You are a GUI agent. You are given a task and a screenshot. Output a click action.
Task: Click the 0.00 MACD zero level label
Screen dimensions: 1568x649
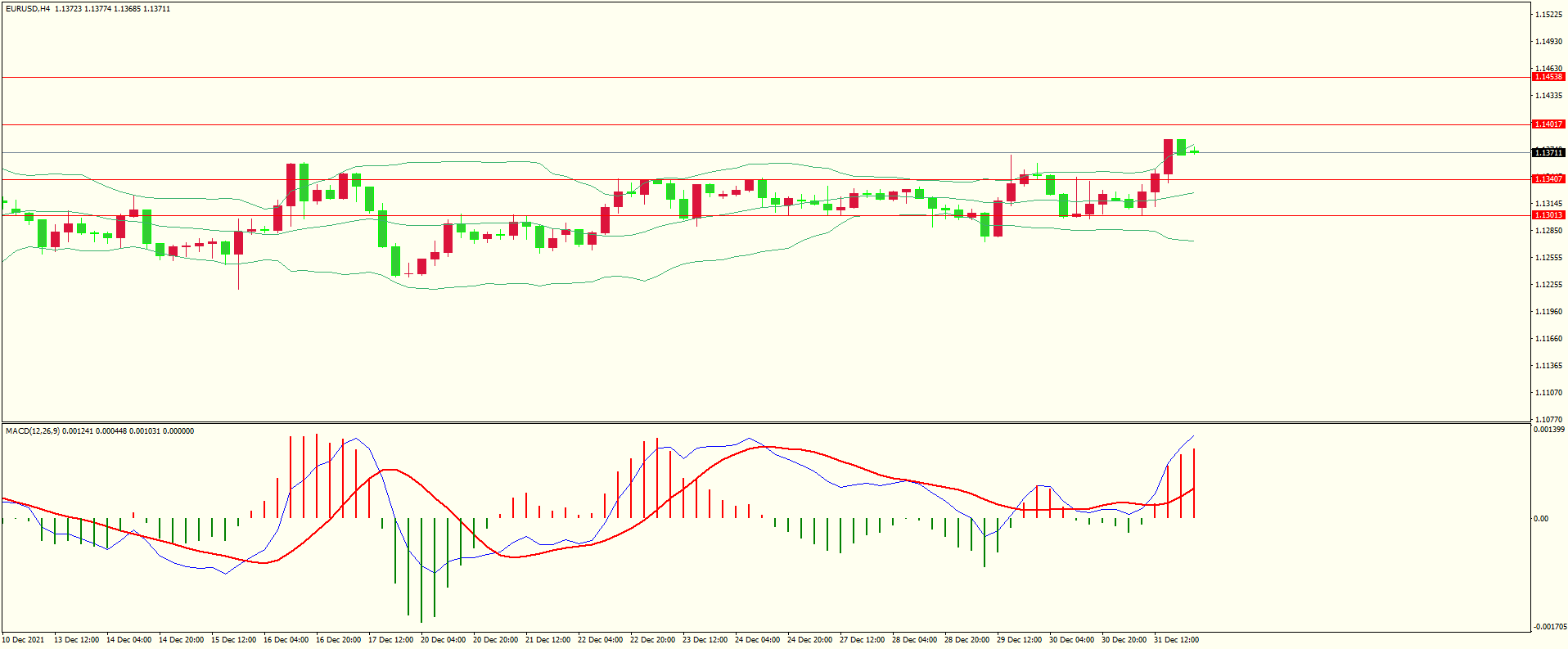pos(1540,519)
